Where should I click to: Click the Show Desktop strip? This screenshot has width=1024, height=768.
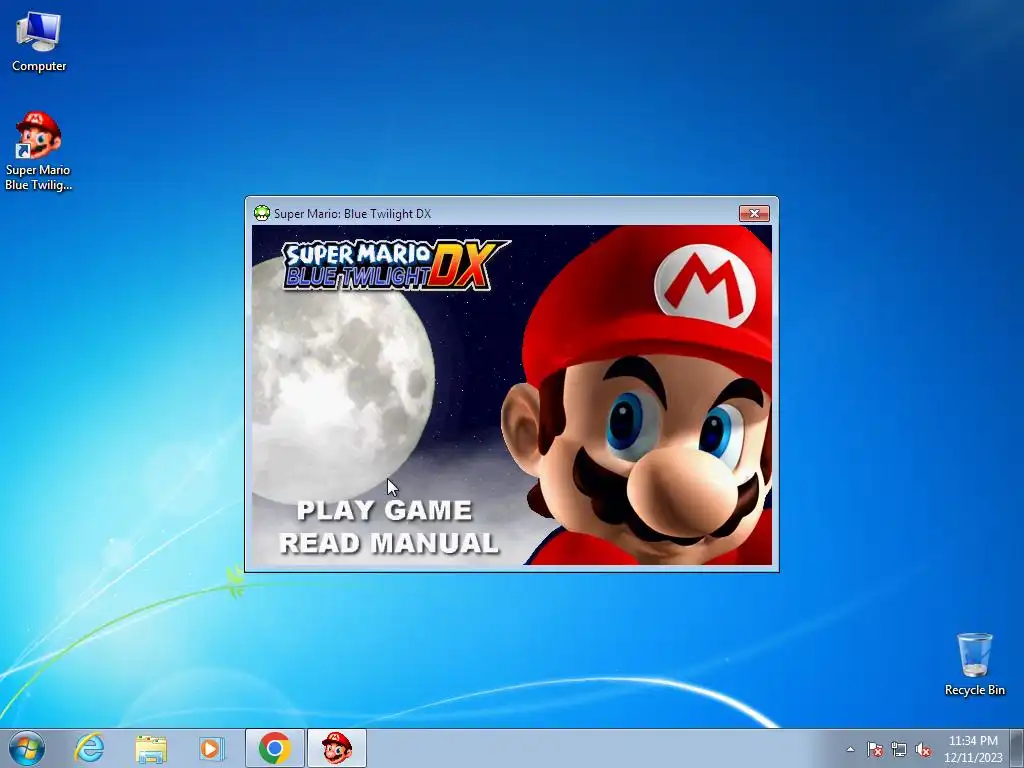[1017, 748]
